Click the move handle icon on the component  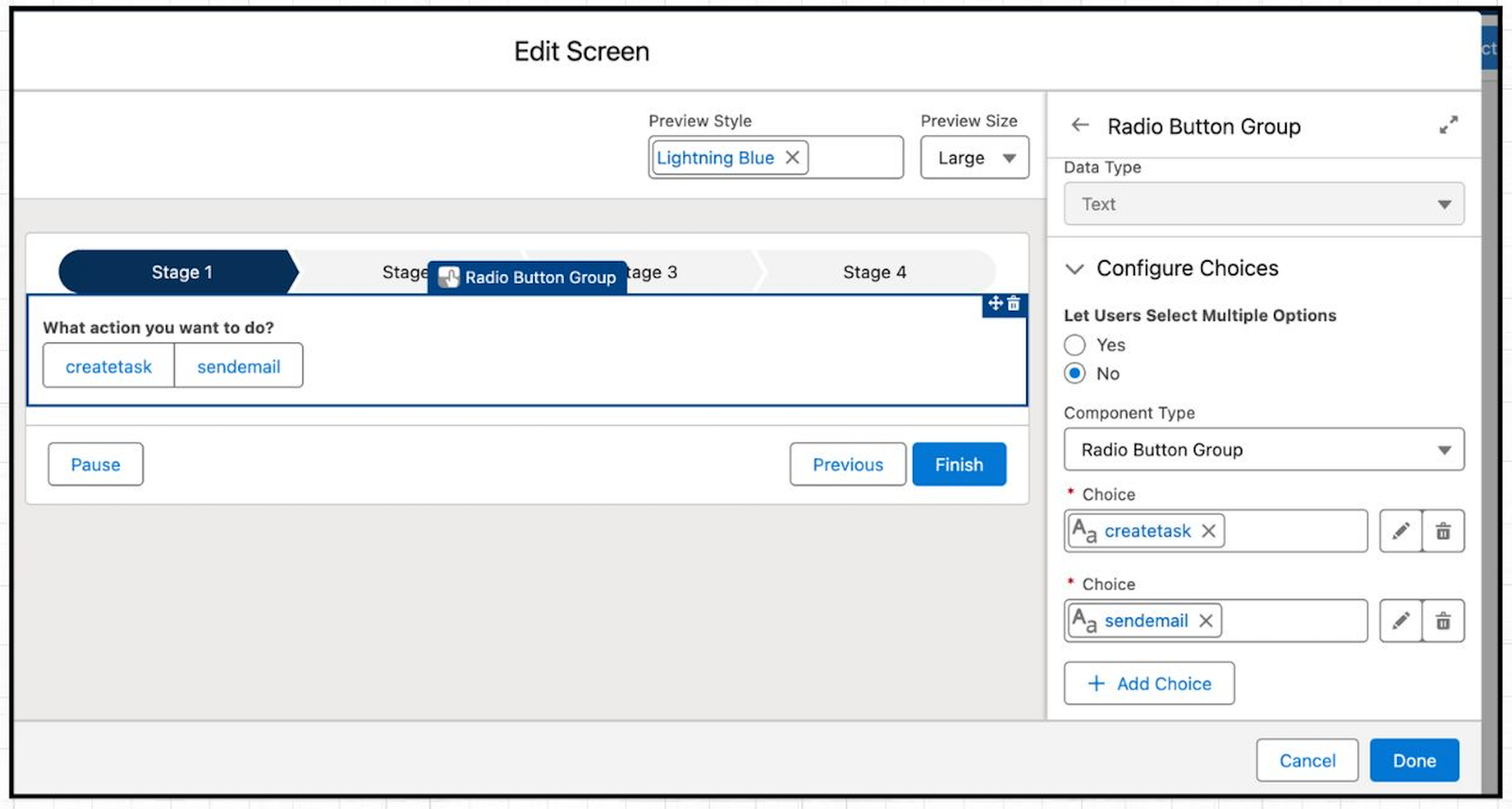[995, 303]
